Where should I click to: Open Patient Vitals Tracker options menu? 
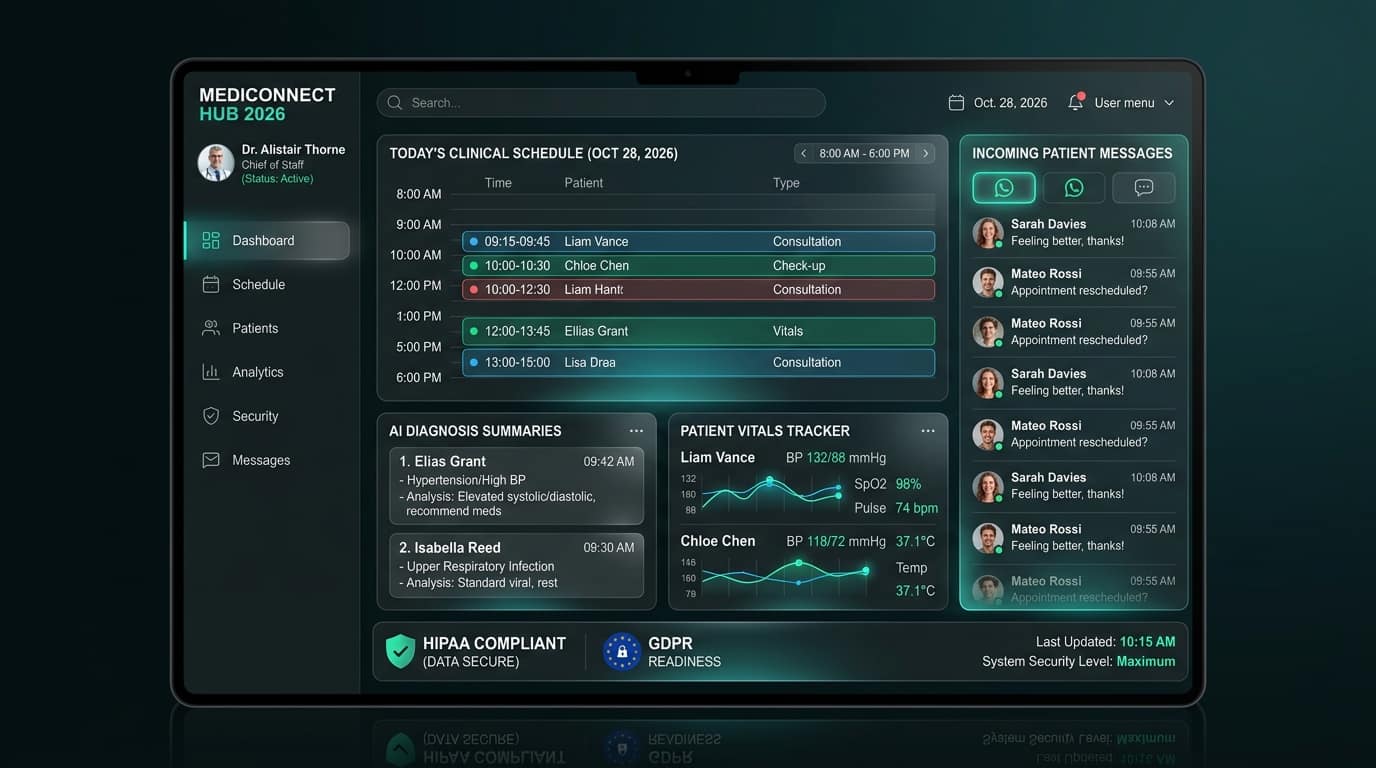click(928, 431)
